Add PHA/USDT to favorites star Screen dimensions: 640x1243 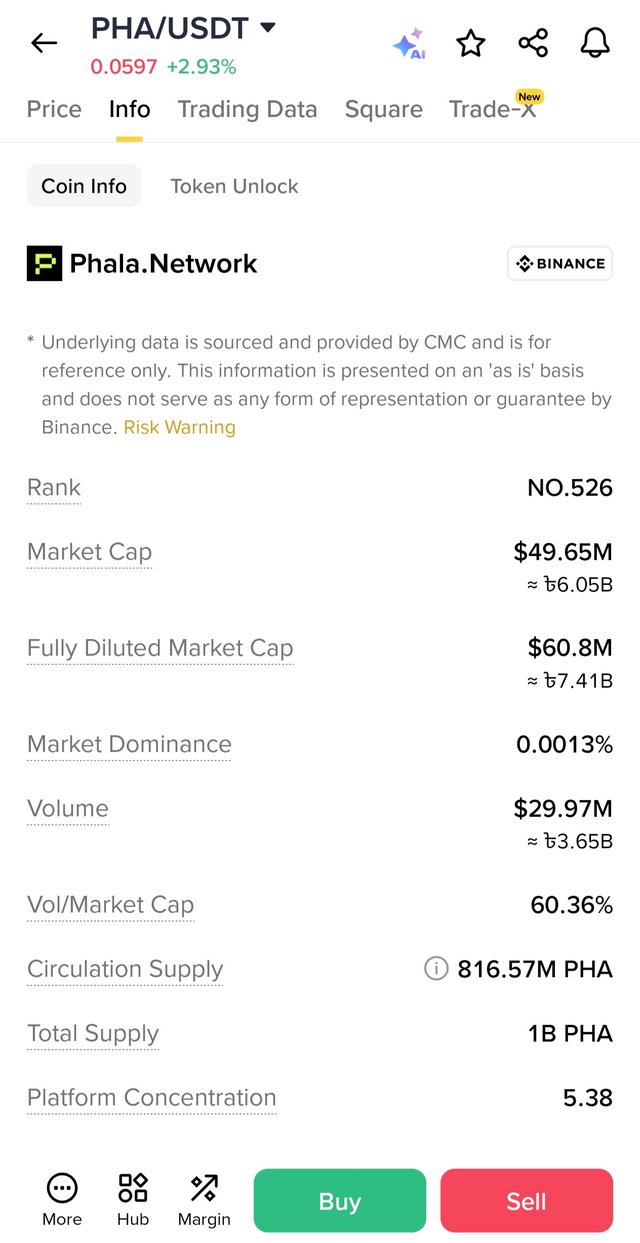click(471, 43)
